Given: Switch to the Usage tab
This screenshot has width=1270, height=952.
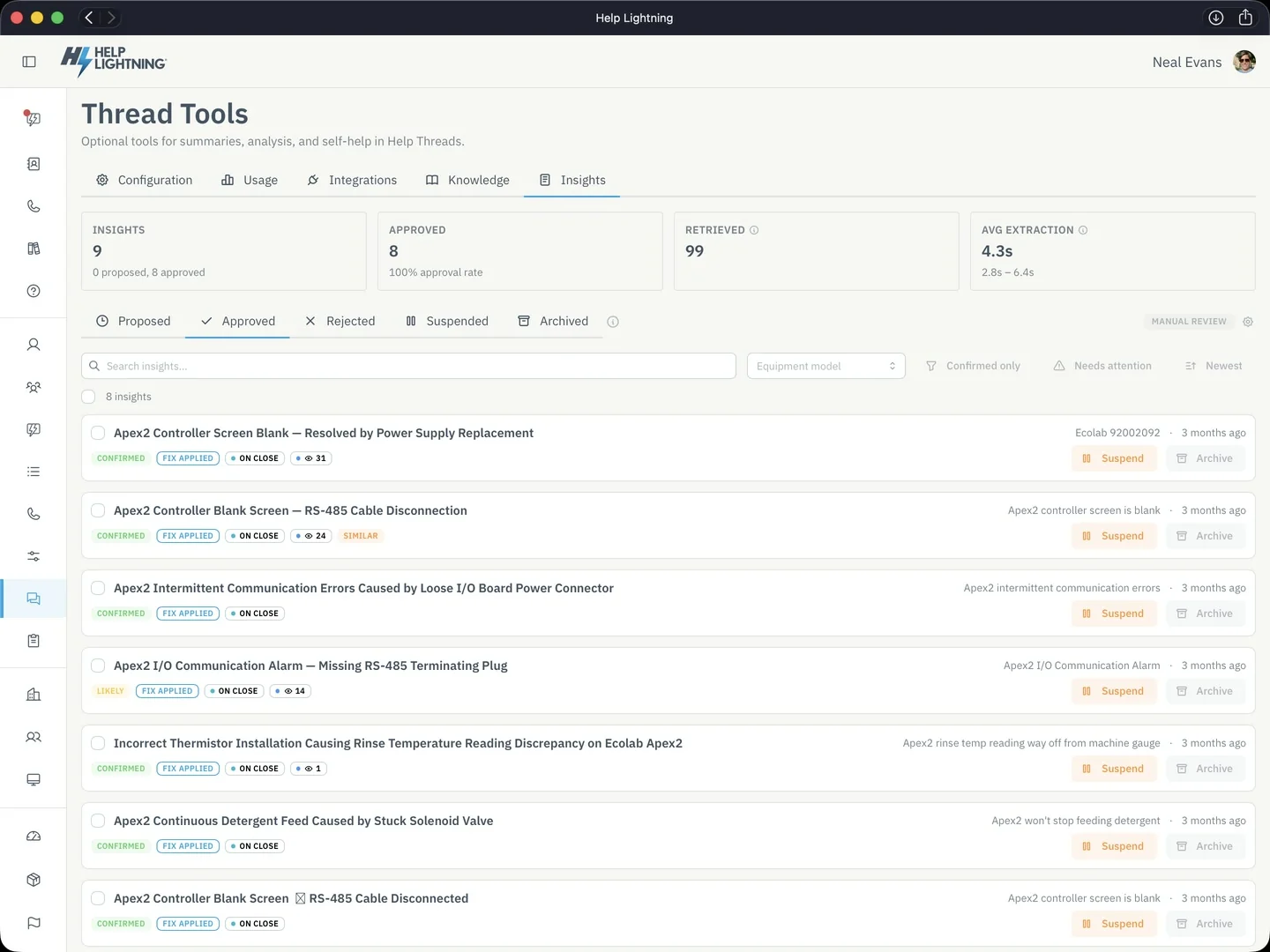Looking at the screenshot, I should [250, 180].
